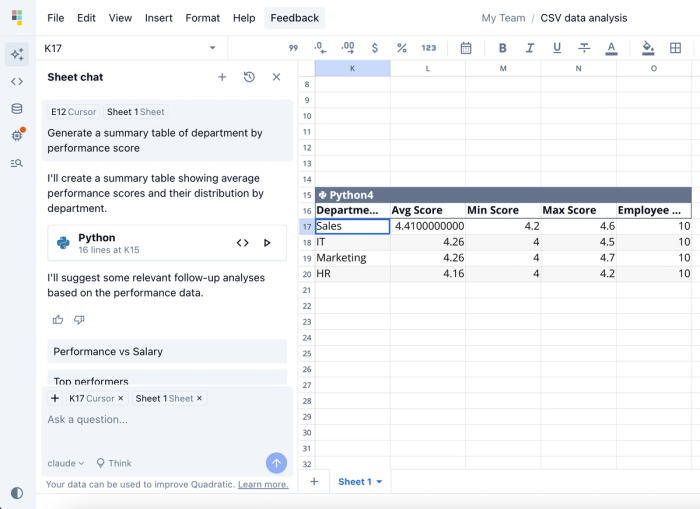The image size is (700, 509).
Task: Toggle the AI sheet chat sidebar icon
Action: coord(17,54)
